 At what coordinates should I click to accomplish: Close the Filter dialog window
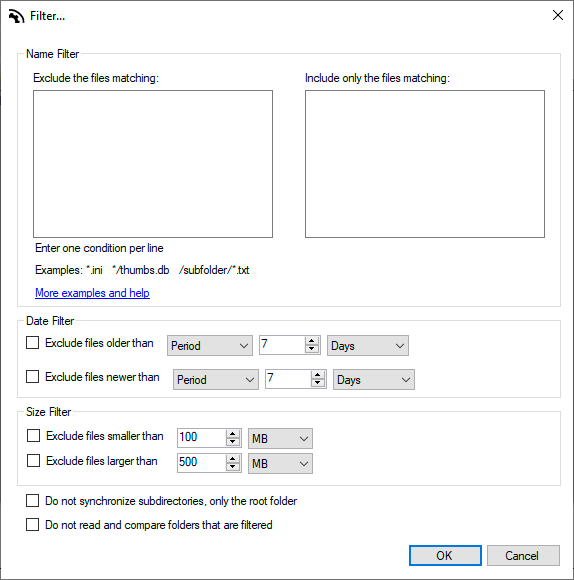click(558, 15)
